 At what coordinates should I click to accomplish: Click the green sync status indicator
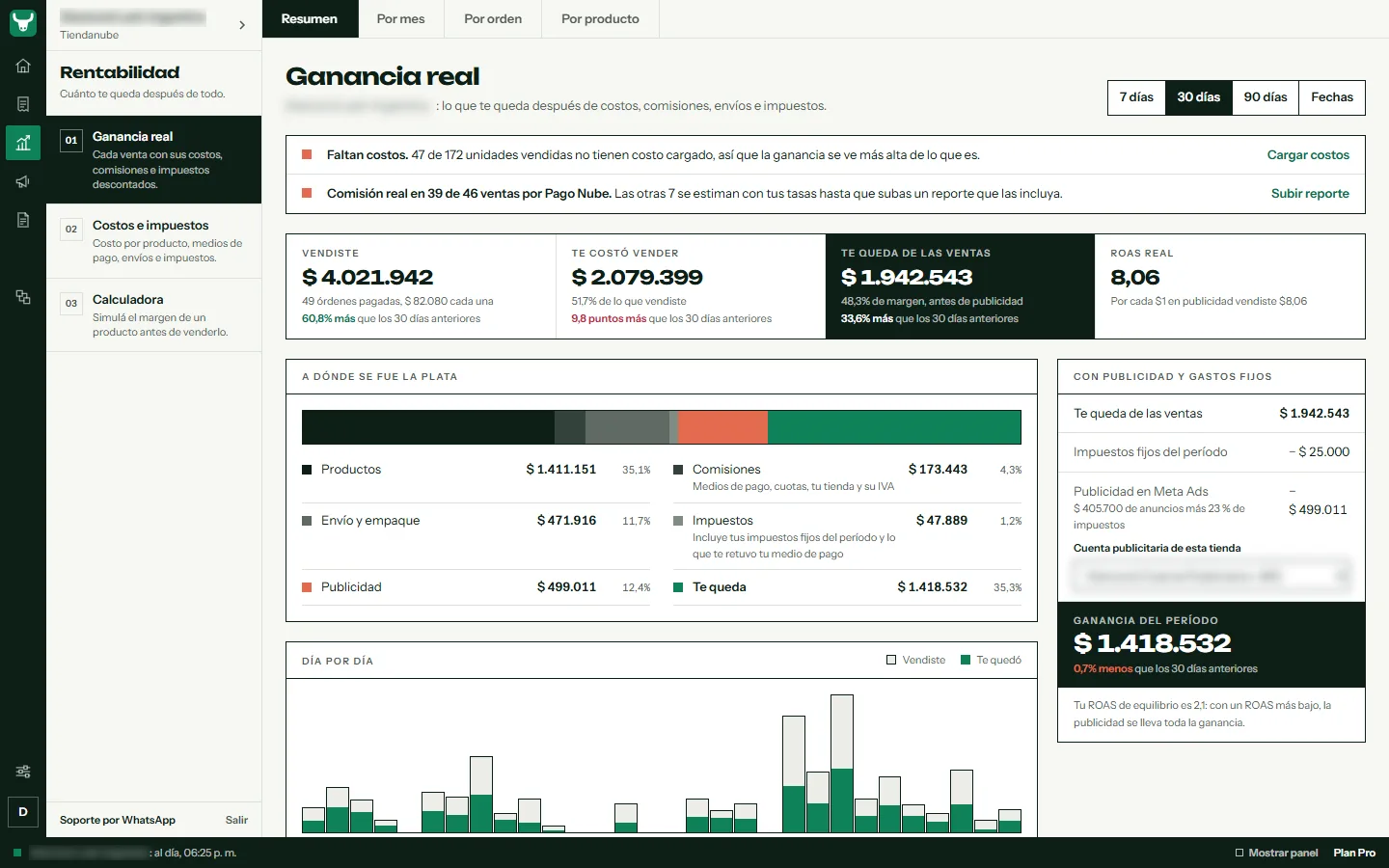point(17,853)
